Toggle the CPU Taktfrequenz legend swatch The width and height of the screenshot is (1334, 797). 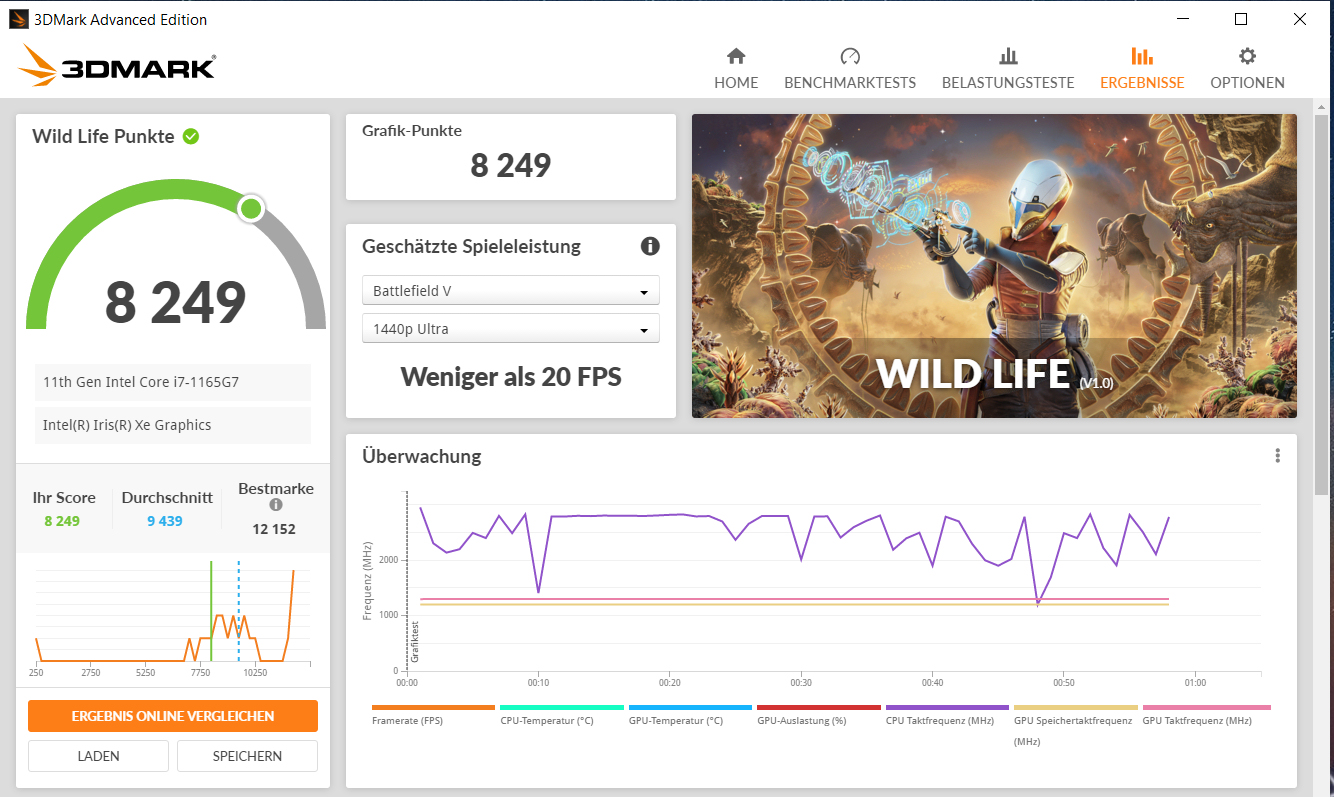(947, 707)
